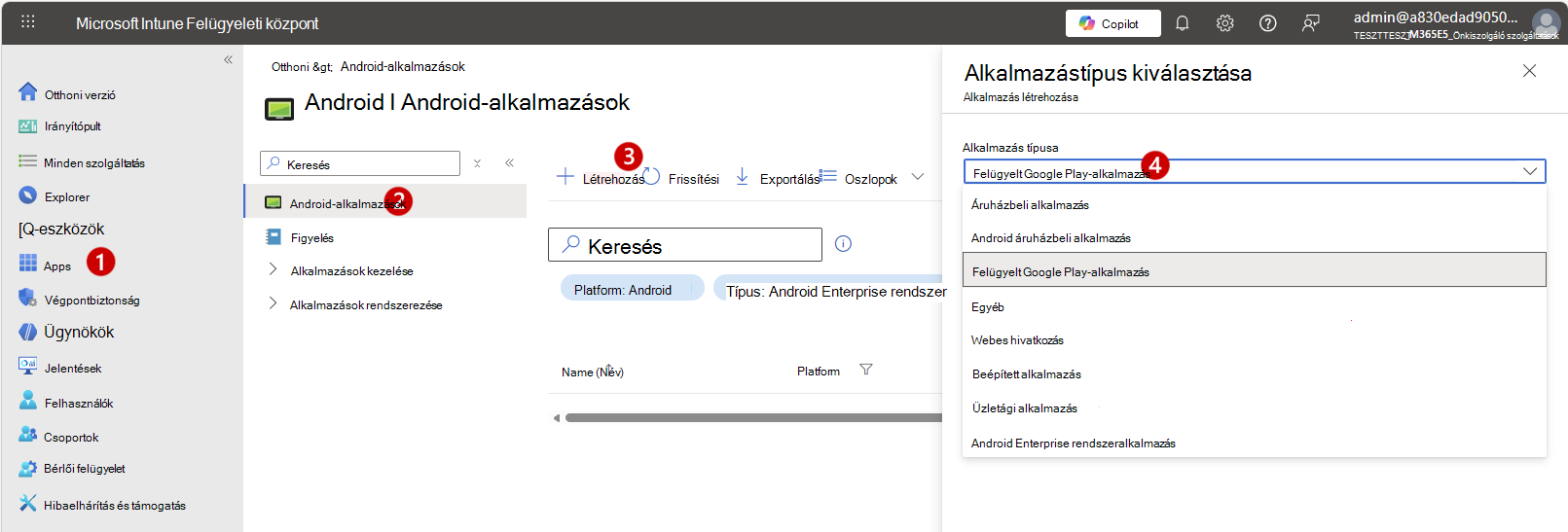Click the Típus: Android Enterprise filter pill
Viewport: 1568px width, 532px height.
click(829, 290)
